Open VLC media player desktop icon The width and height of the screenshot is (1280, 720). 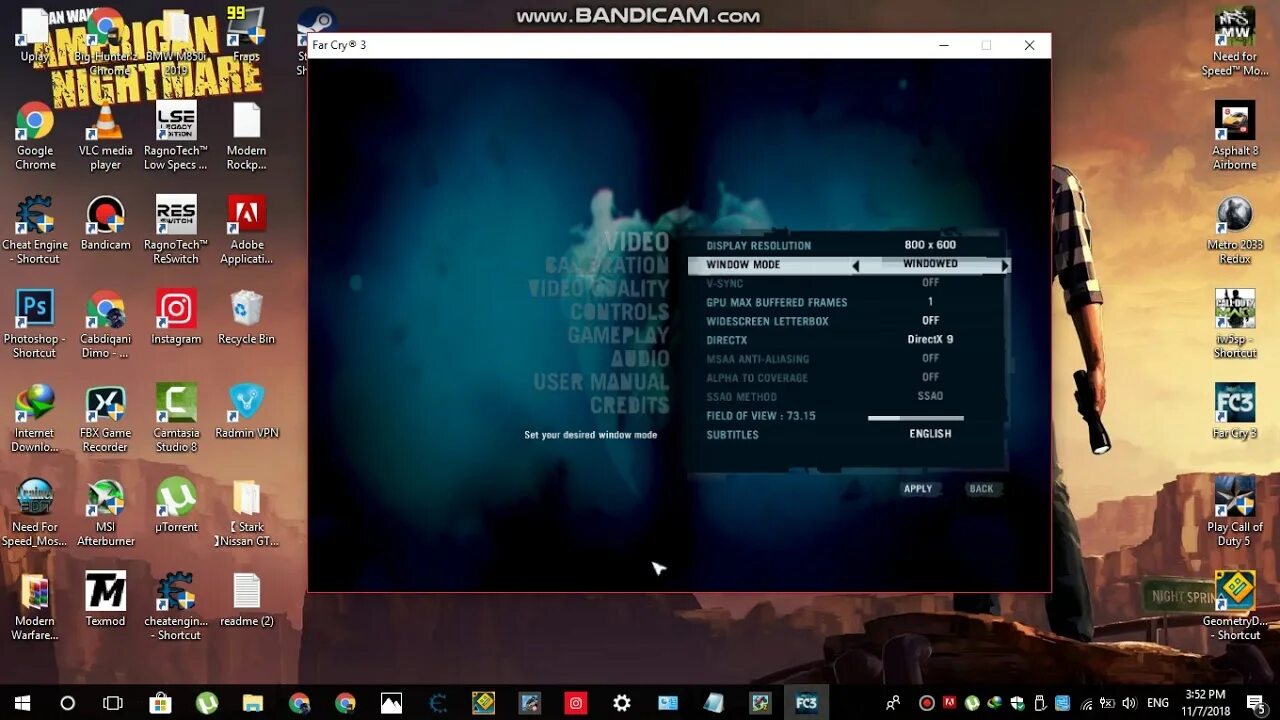(x=105, y=135)
